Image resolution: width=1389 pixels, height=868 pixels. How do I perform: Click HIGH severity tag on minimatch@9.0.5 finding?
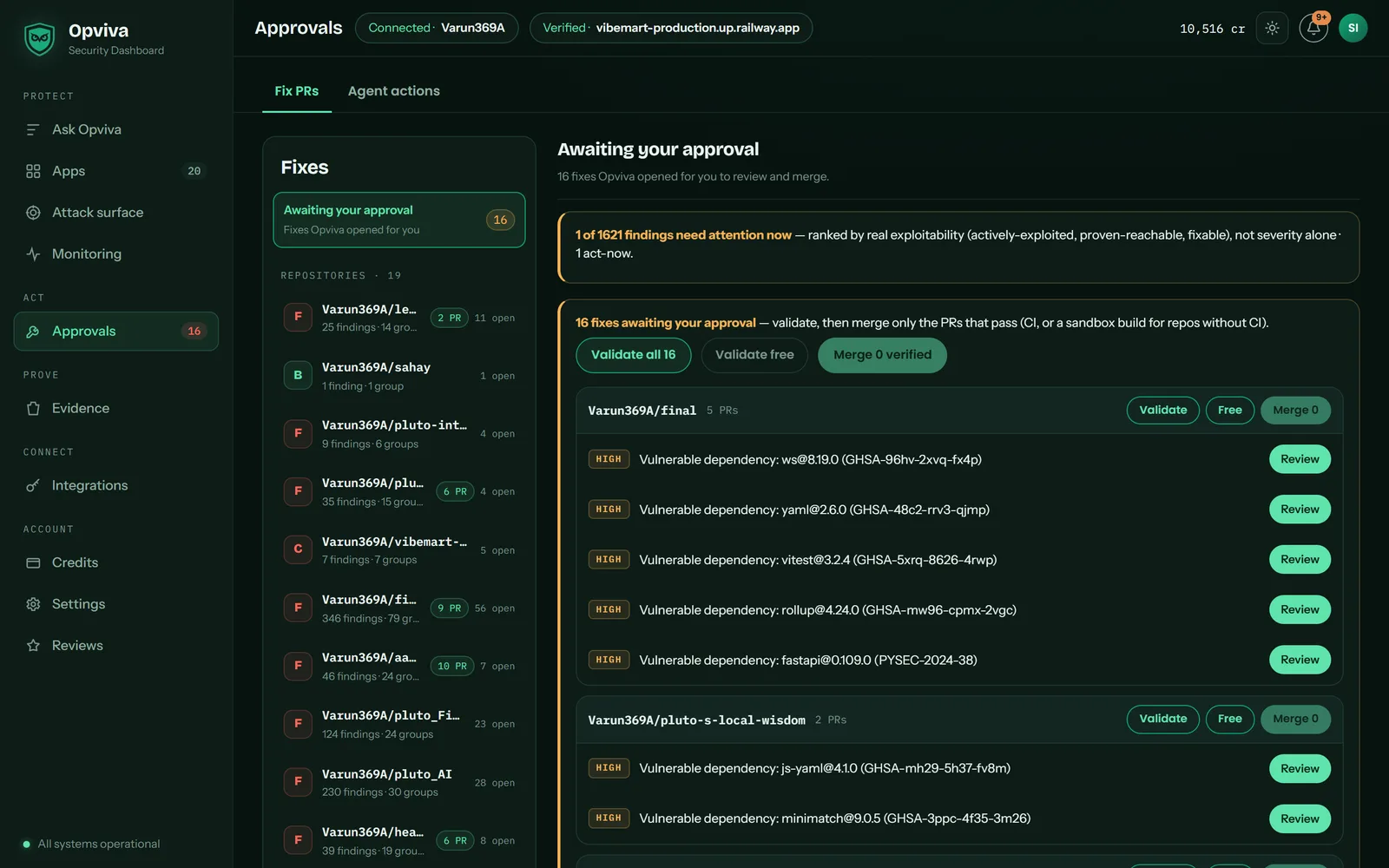click(x=609, y=818)
